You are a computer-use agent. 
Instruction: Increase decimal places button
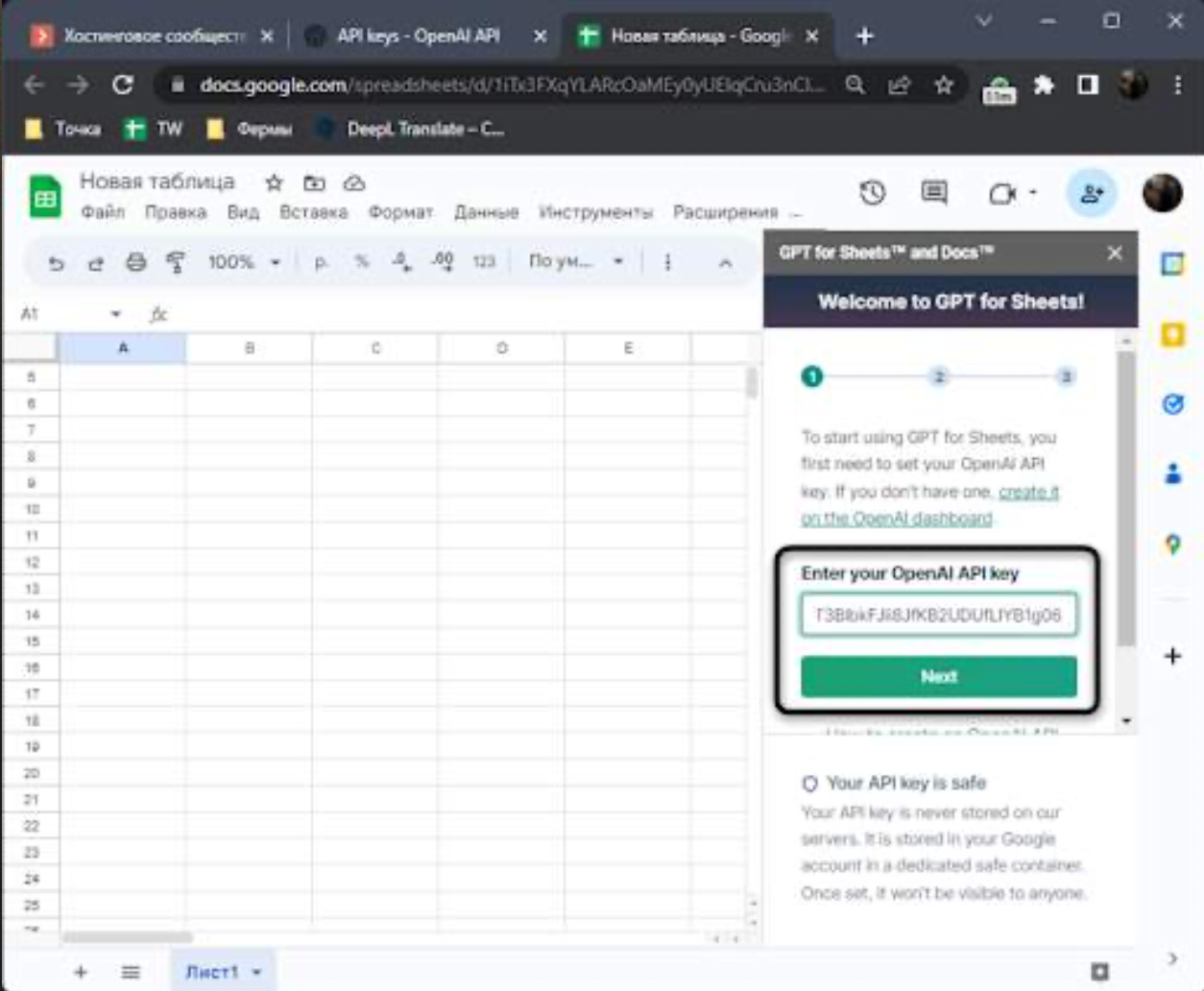[x=443, y=261]
